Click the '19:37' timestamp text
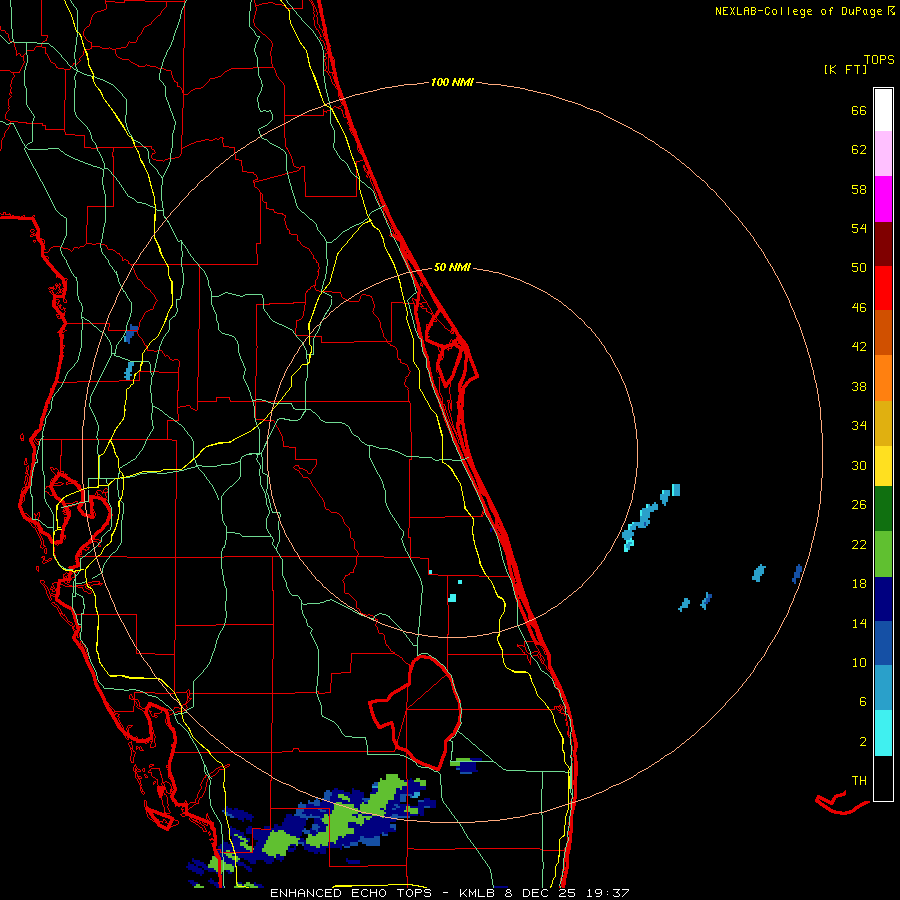The image size is (900, 900). click(608, 893)
